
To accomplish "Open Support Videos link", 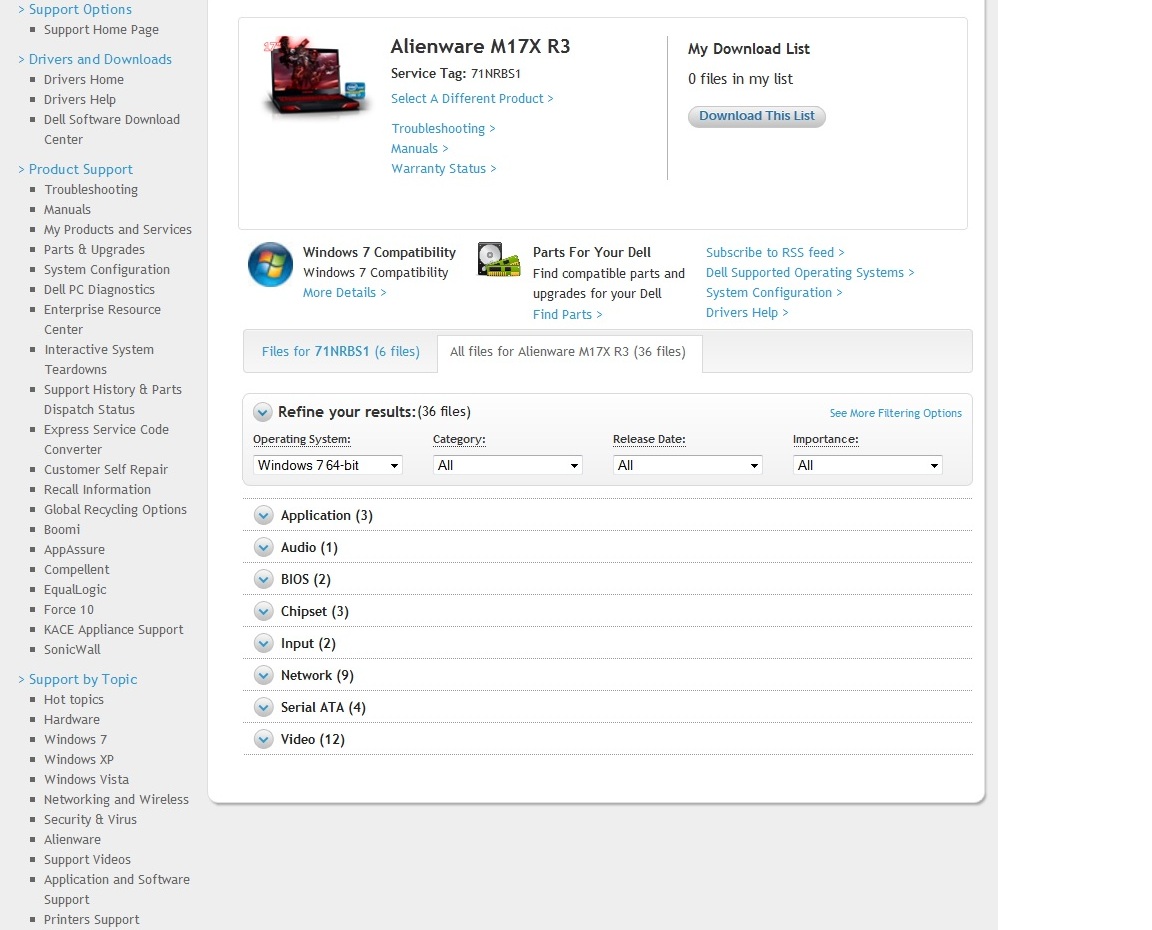I will click(x=87, y=859).
